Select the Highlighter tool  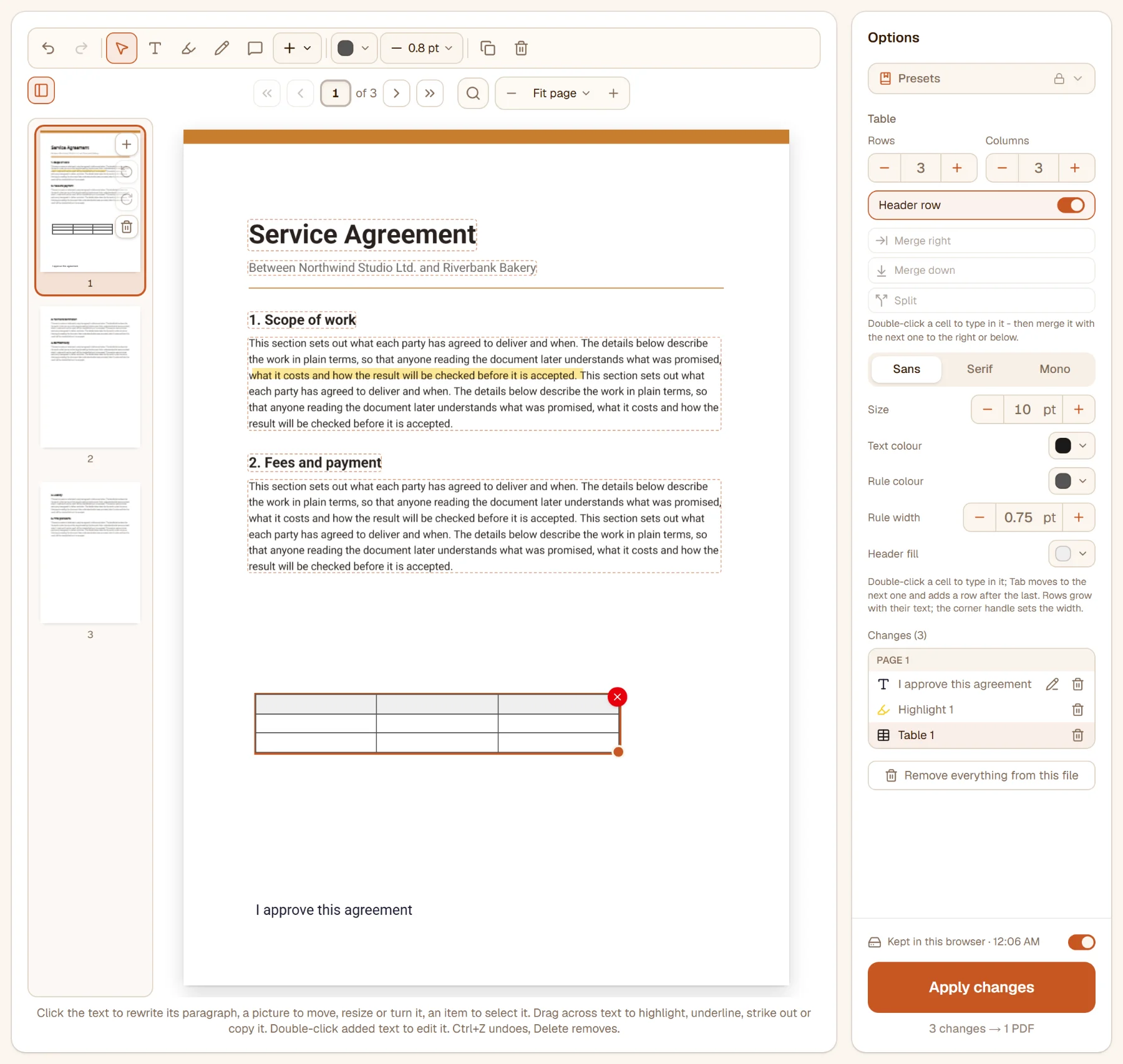pos(188,48)
